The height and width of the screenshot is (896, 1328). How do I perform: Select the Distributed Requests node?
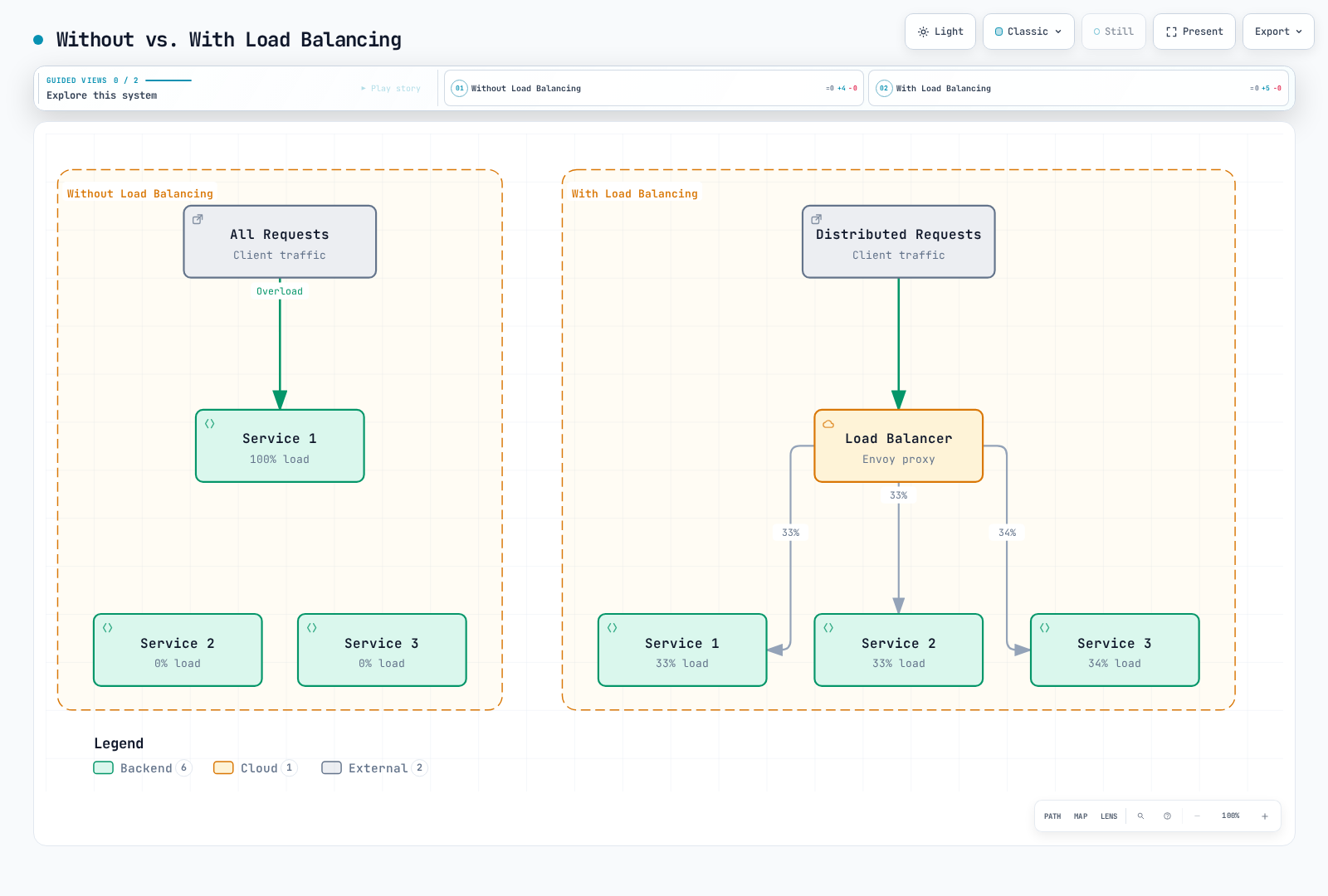click(899, 241)
